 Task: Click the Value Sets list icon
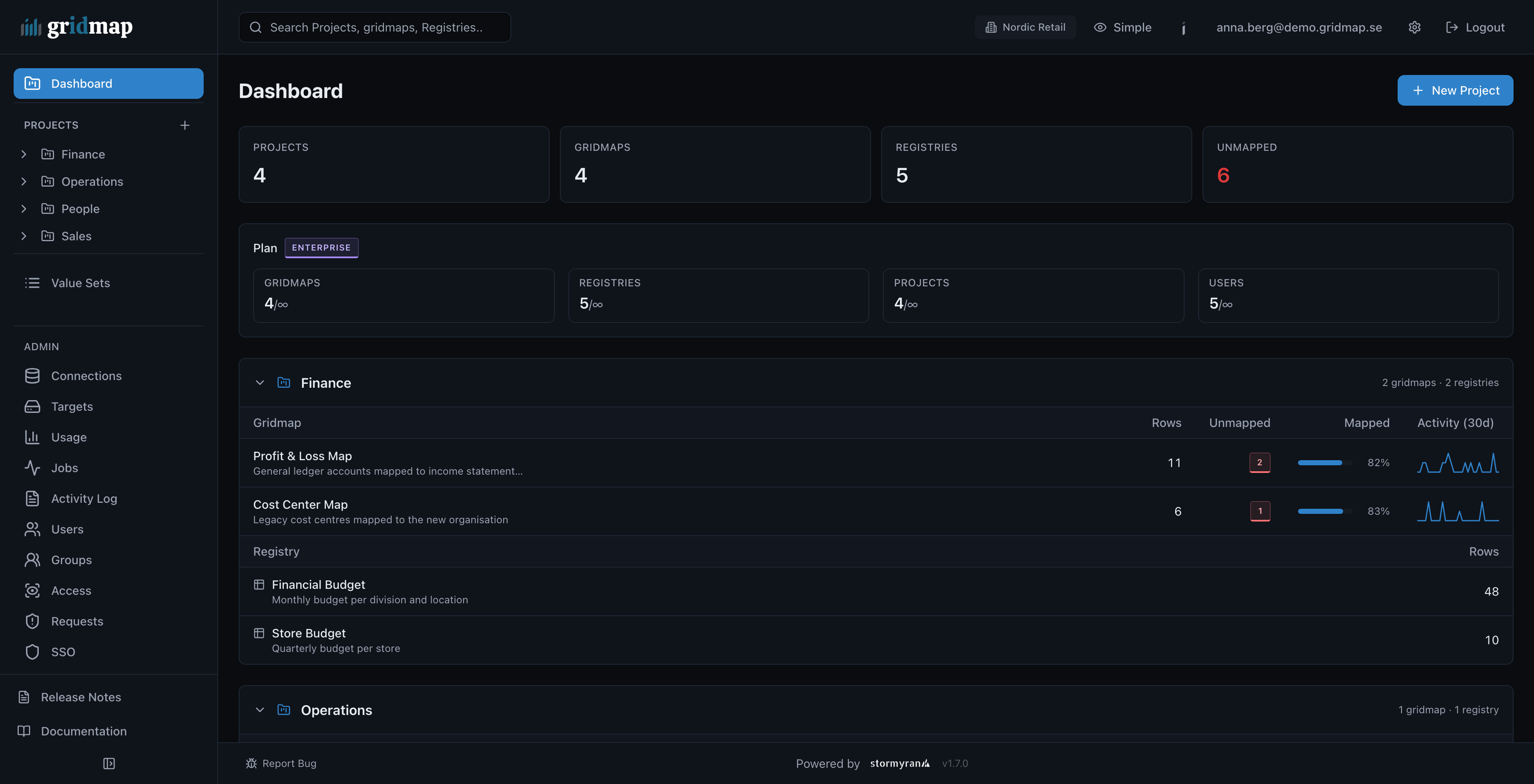click(32, 283)
